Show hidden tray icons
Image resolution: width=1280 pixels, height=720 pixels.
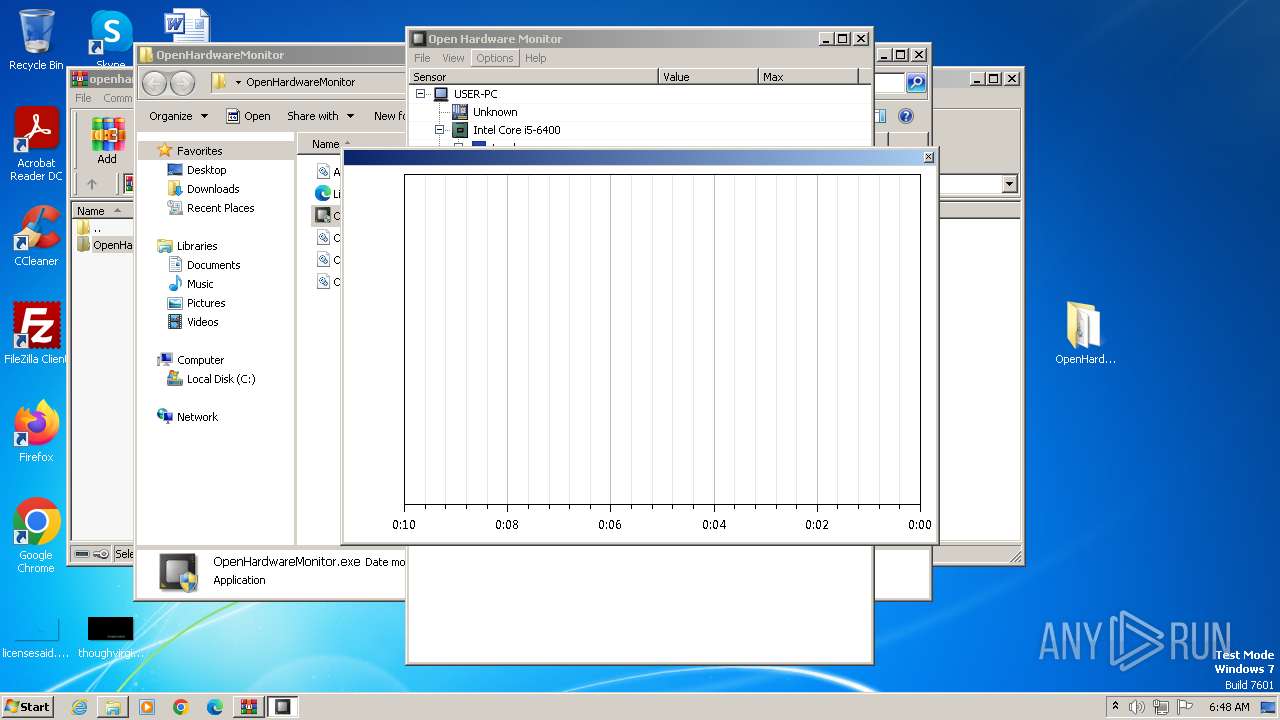(x=1115, y=706)
